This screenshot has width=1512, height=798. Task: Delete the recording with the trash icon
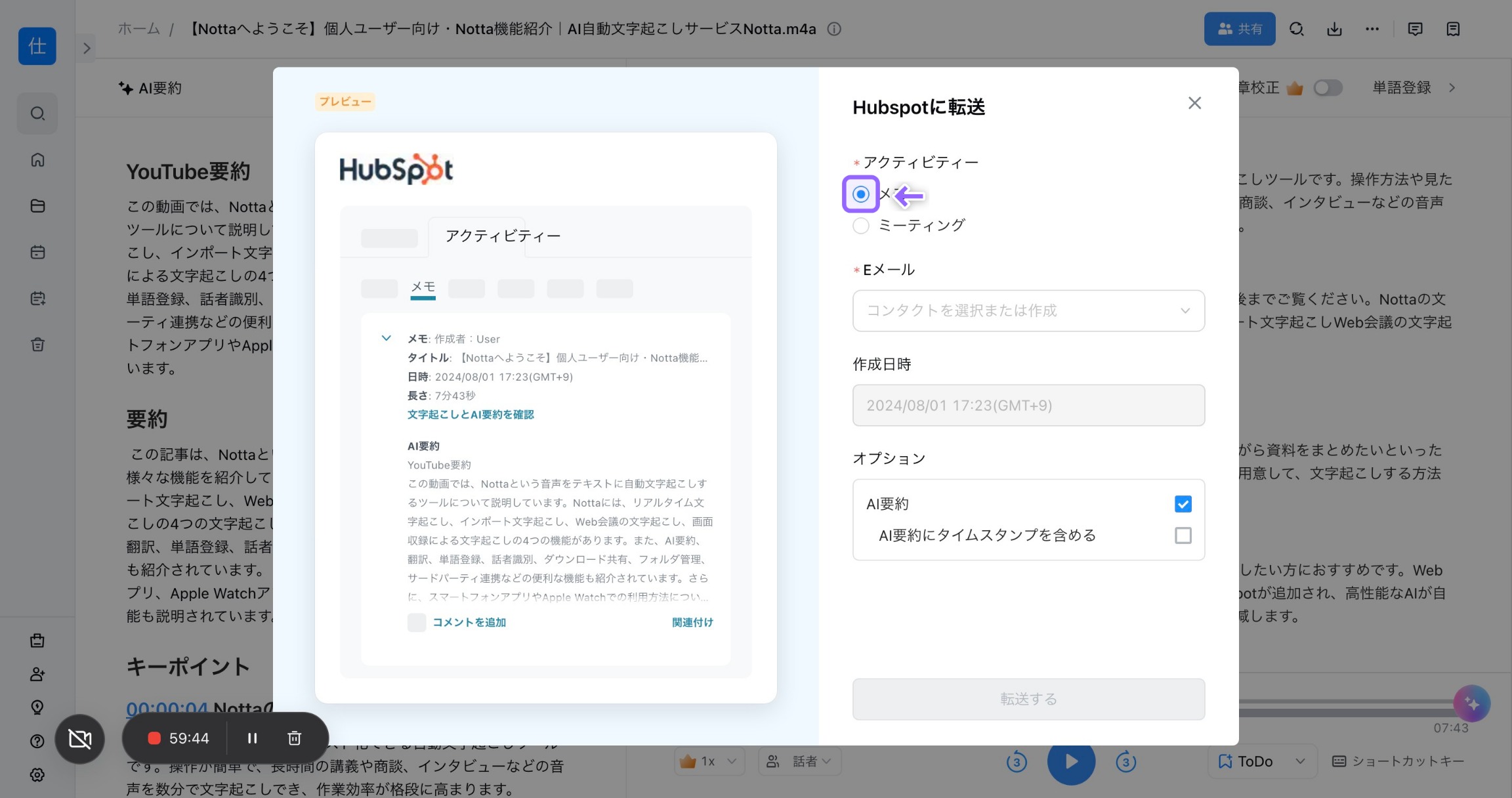click(295, 738)
